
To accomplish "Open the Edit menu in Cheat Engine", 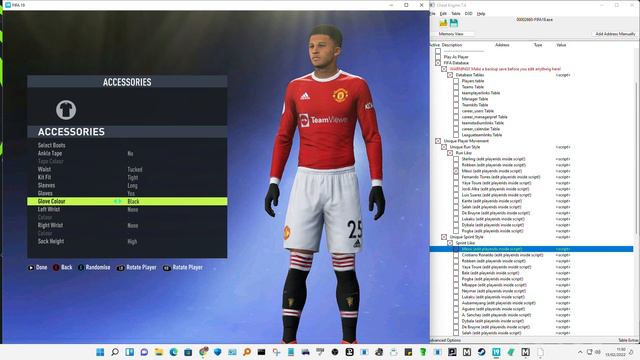I will pyautogui.click(x=443, y=14).
